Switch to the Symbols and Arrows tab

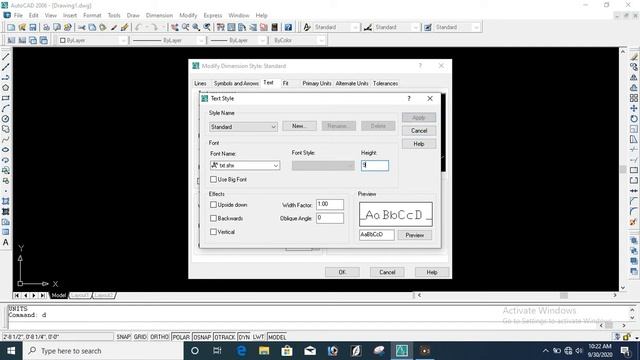tap(236, 83)
